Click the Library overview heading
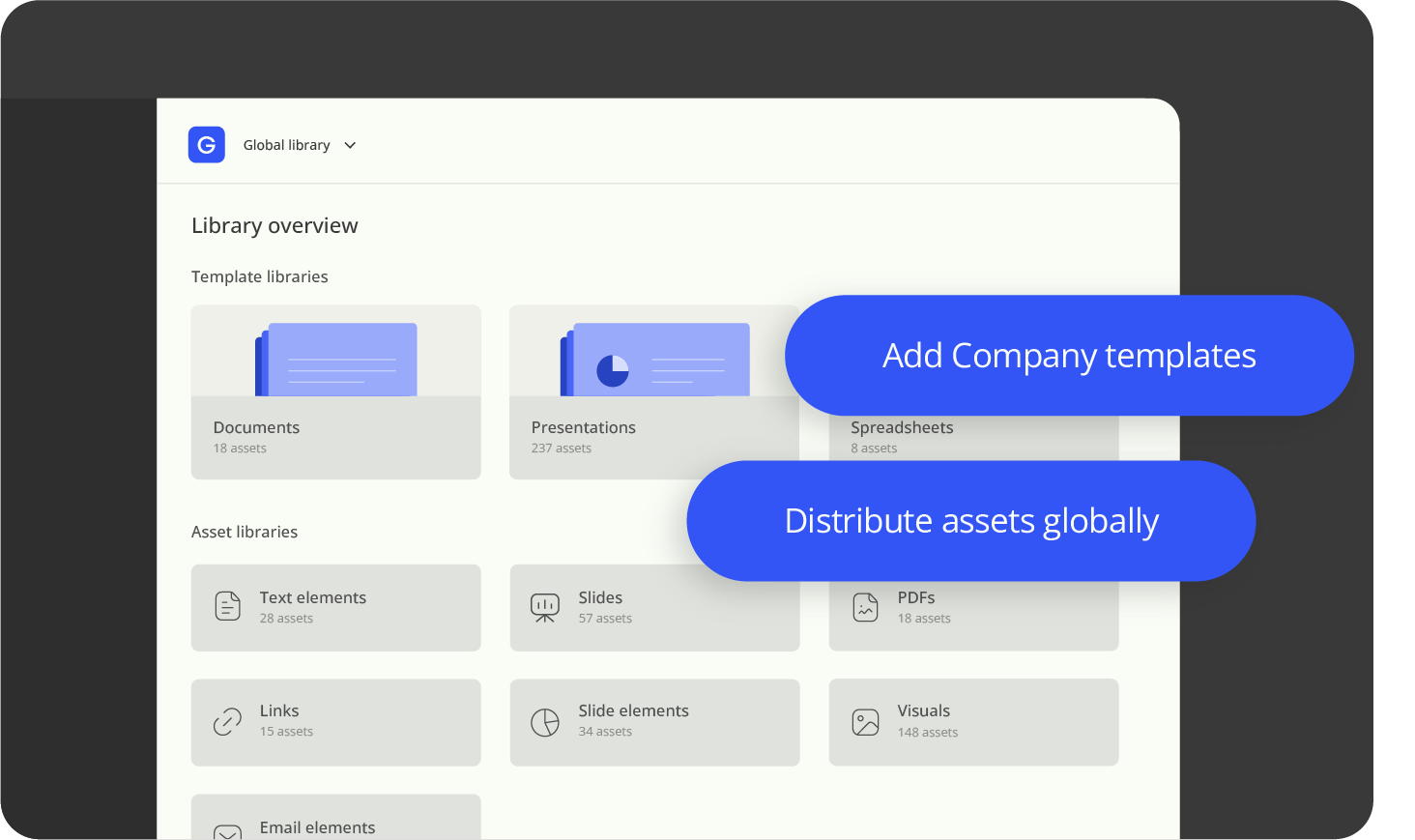The height and width of the screenshot is (840, 1415). click(274, 225)
